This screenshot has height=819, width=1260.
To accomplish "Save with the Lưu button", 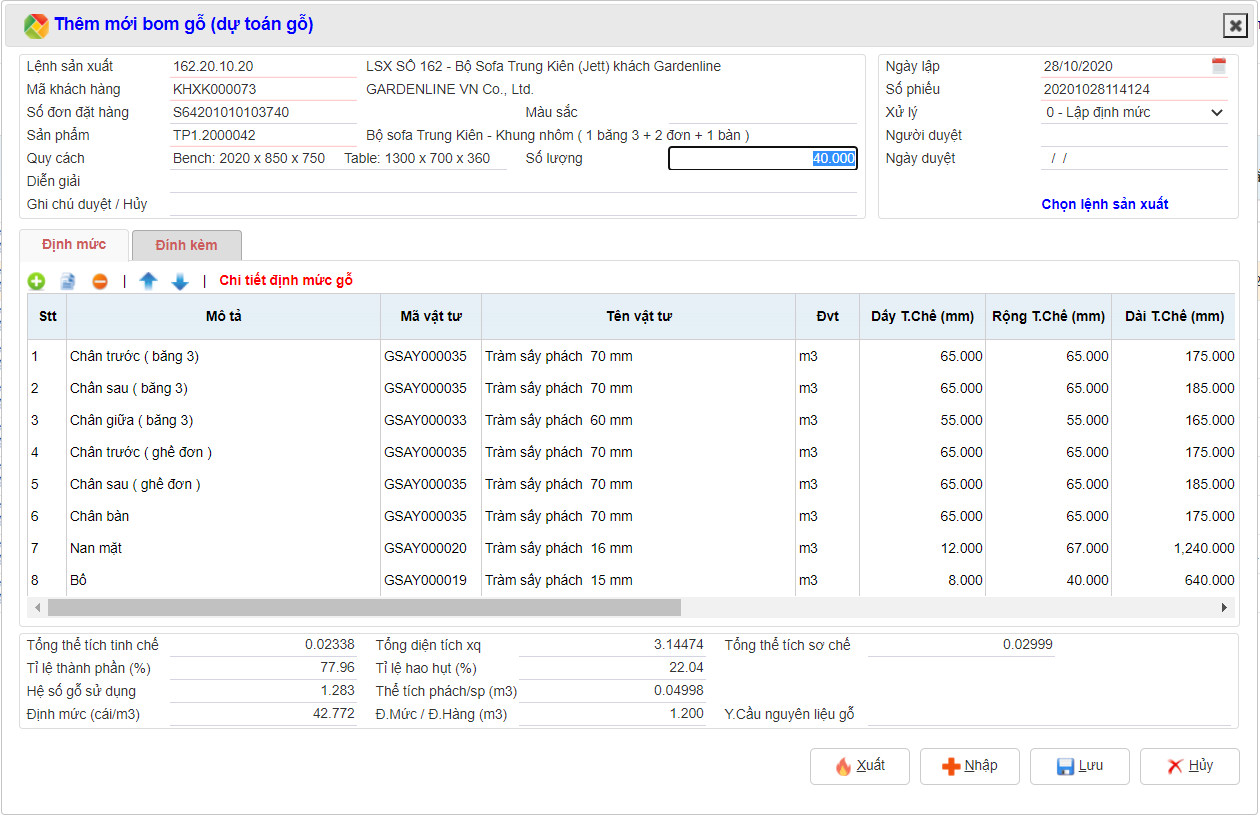I will [1079, 766].
